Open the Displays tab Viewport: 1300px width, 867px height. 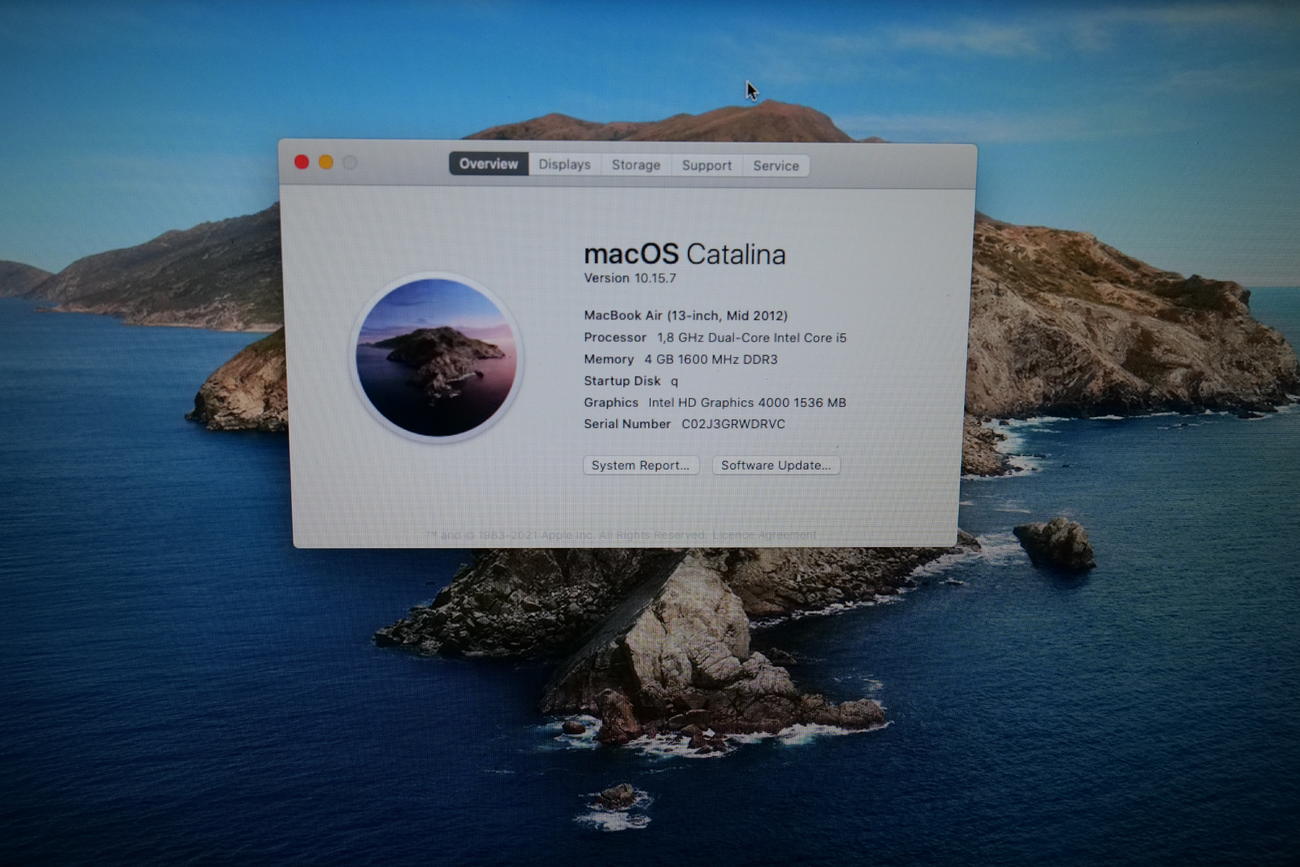(x=564, y=165)
